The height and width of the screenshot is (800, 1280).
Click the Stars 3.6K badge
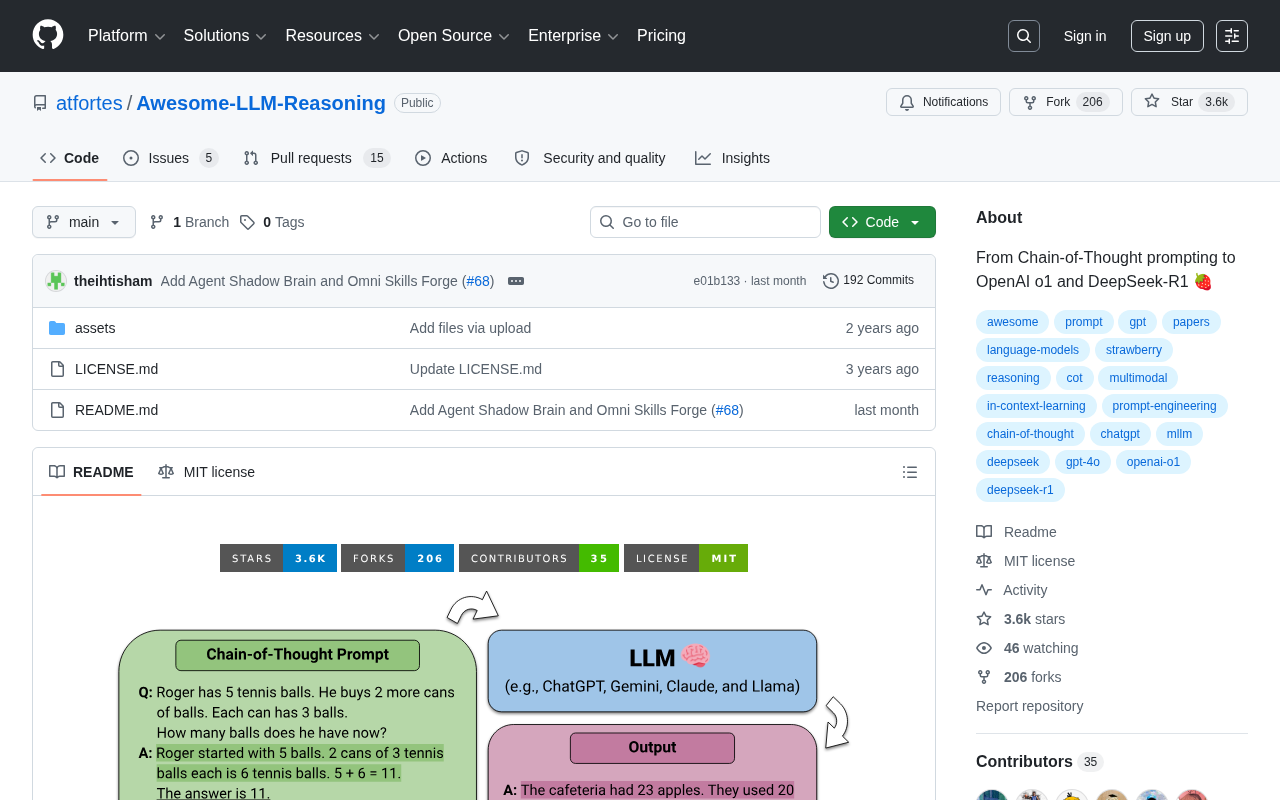click(278, 558)
